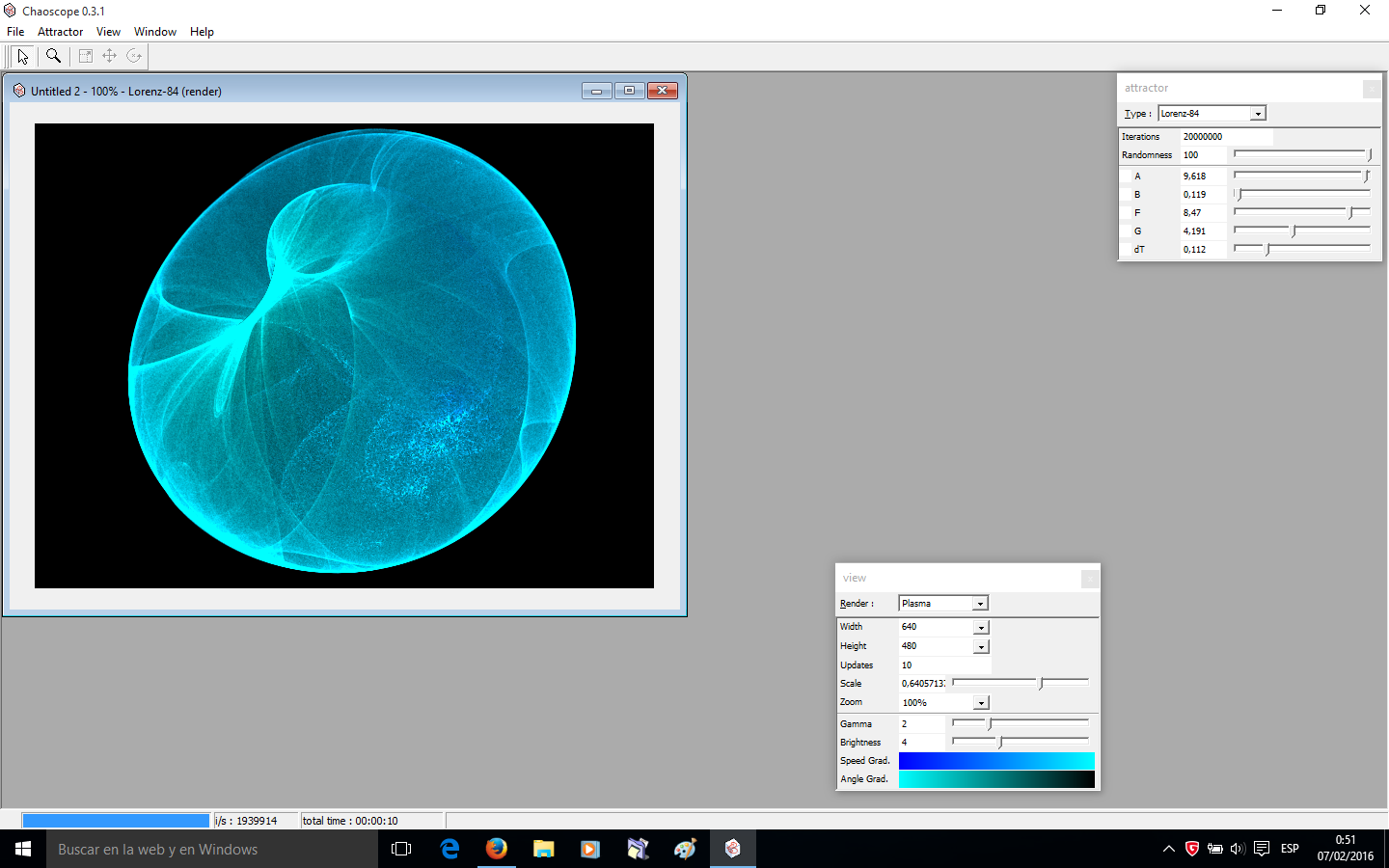This screenshot has height=868, width=1389.
Task: Toggle the checkbox next to parameter F
Action: pos(1126,213)
